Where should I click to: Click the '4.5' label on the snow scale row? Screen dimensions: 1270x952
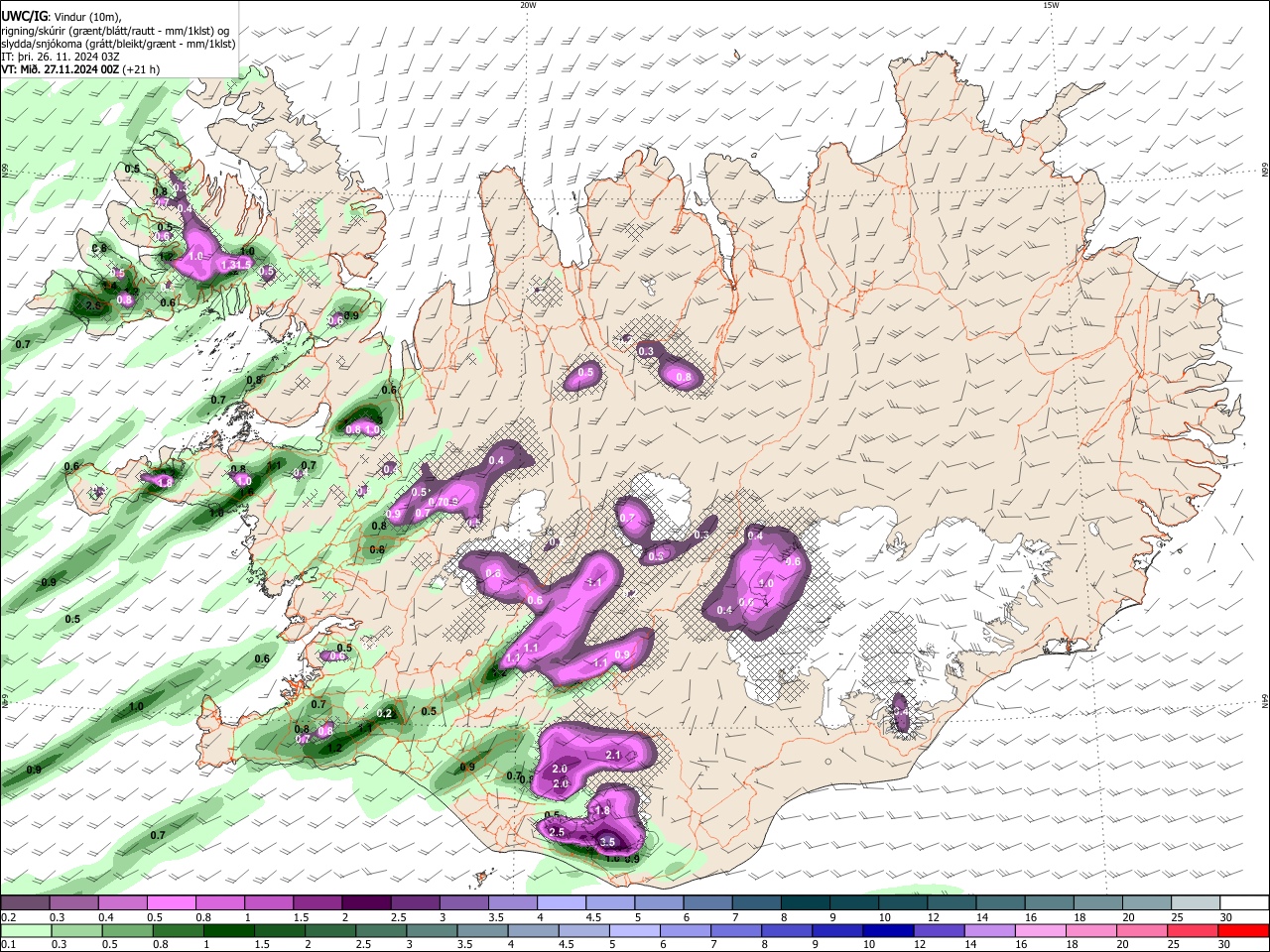pyautogui.click(x=593, y=917)
